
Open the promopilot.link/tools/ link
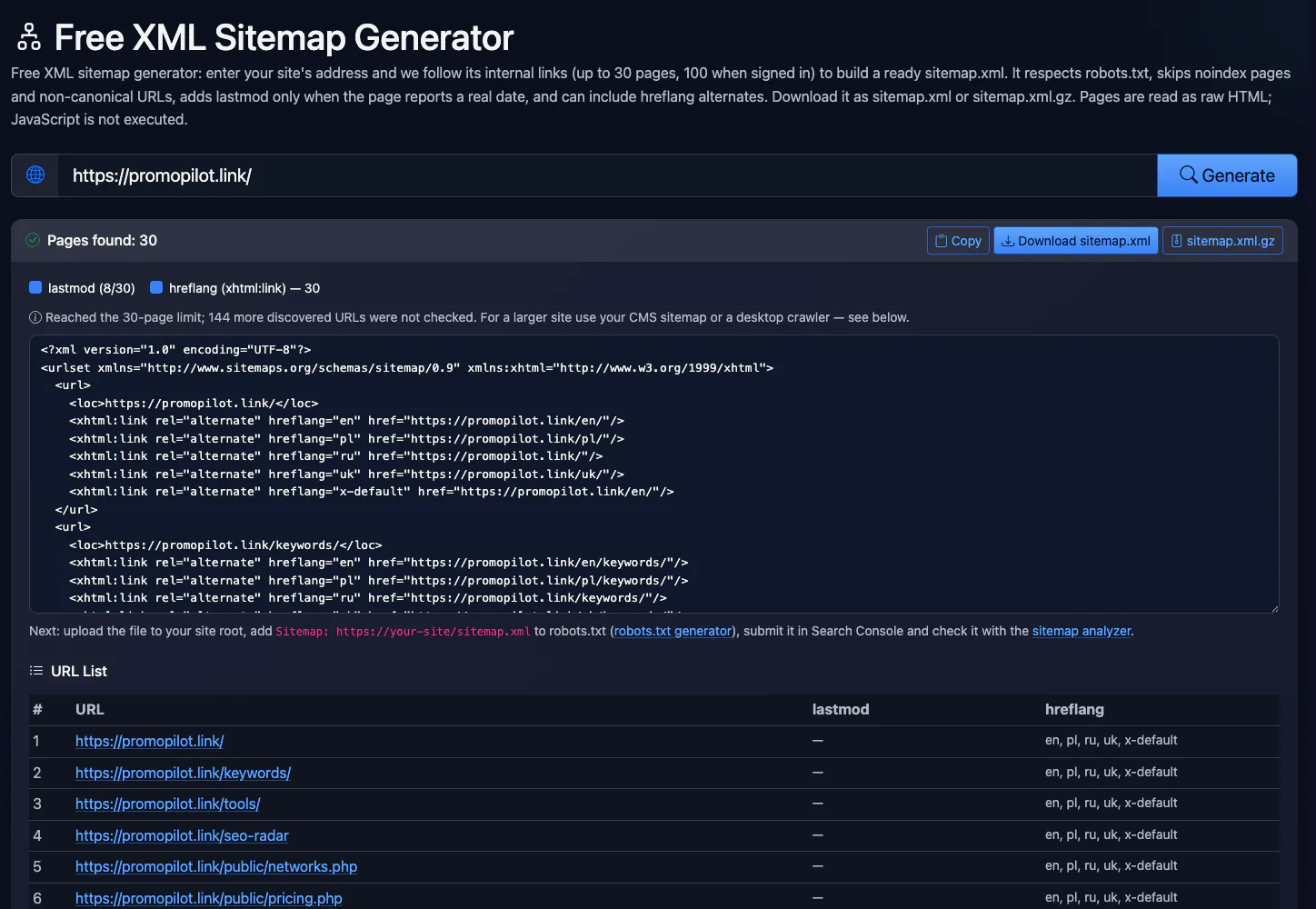[168, 804]
